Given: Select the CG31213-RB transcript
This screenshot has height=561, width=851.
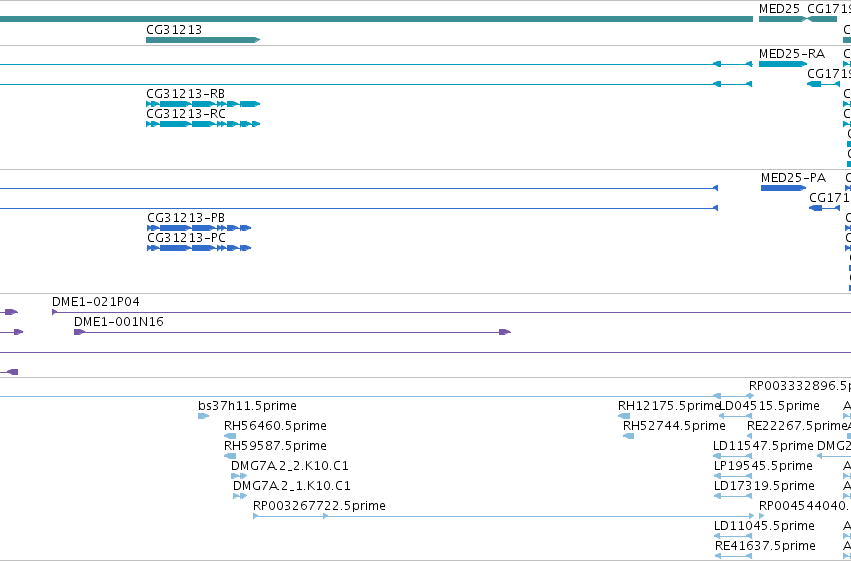Looking at the screenshot, I should [203, 104].
